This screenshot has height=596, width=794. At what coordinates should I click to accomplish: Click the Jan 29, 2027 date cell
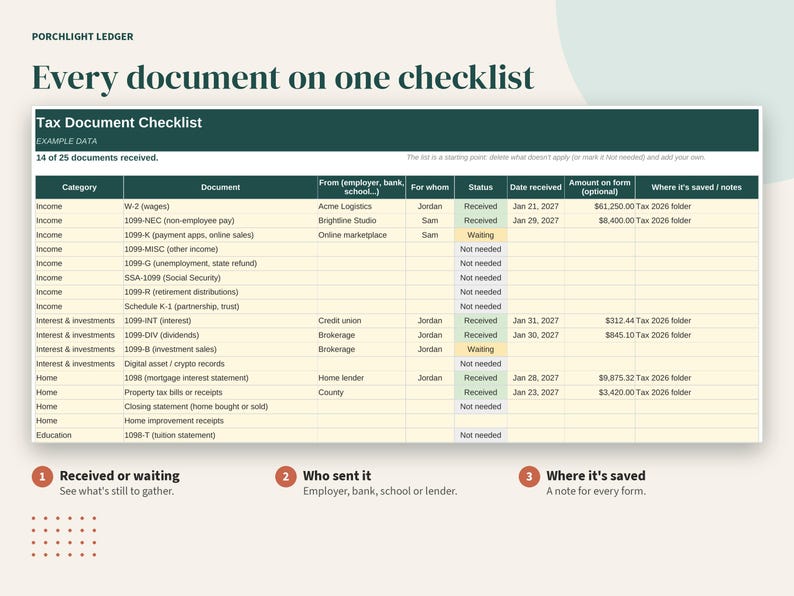pos(536,220)
